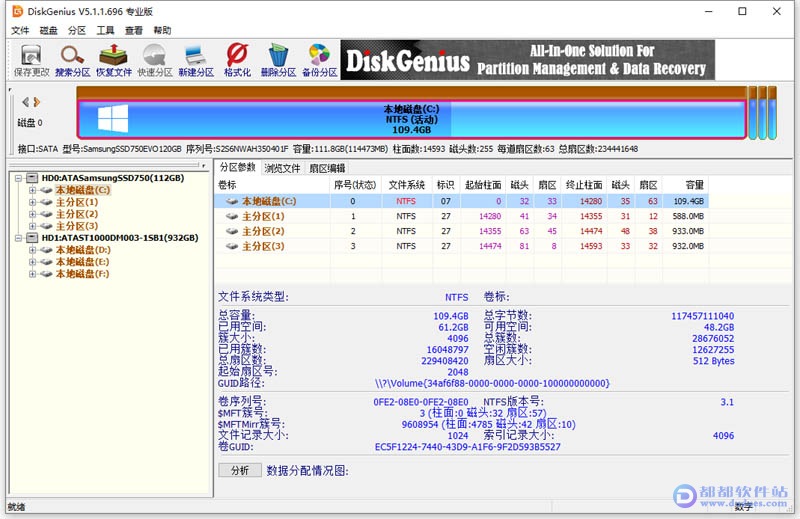
Task: Collapse the HD1 ST1000DM003 tree node
Action: (19, 238)
